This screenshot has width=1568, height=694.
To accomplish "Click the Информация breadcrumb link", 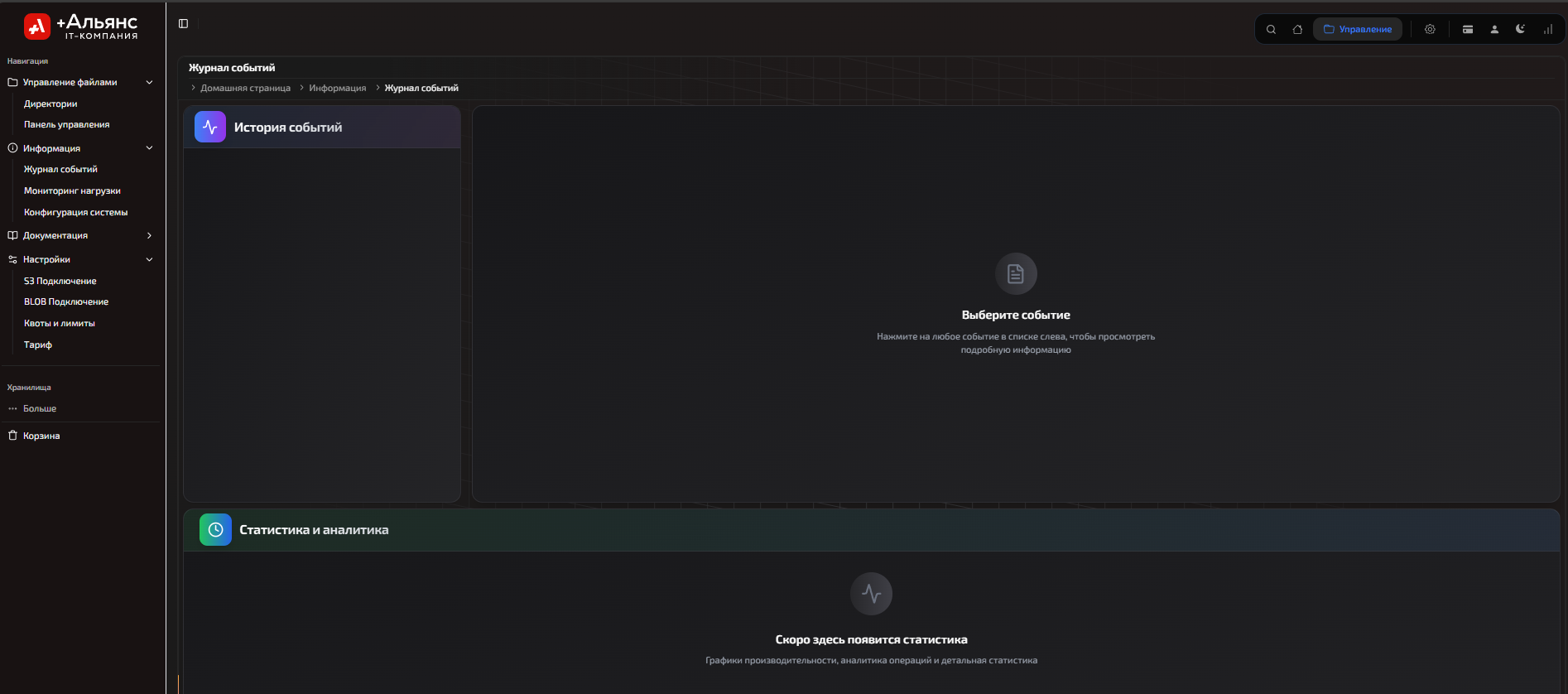I will (x=337, y=89).
